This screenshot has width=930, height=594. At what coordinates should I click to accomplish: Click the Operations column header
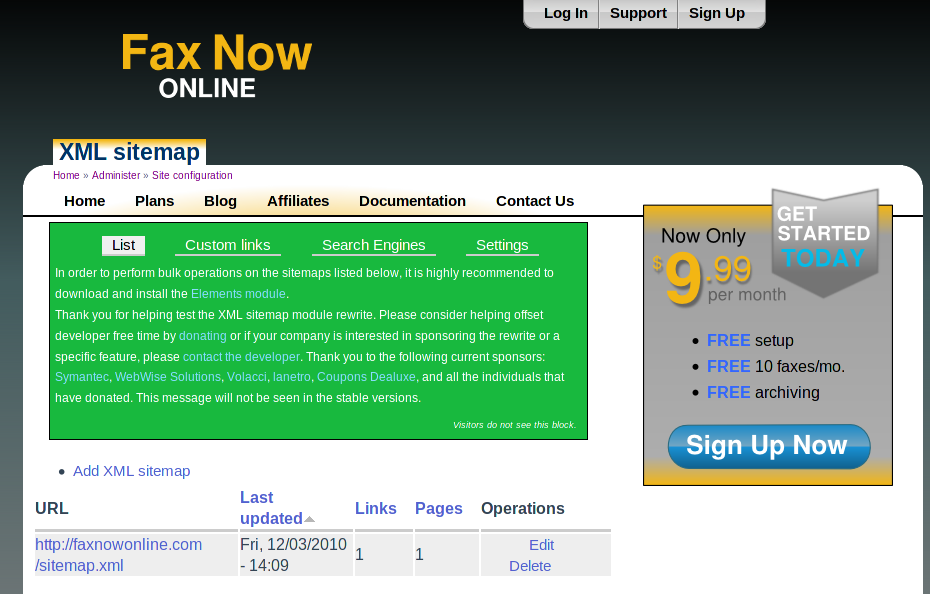pos(523,509)
